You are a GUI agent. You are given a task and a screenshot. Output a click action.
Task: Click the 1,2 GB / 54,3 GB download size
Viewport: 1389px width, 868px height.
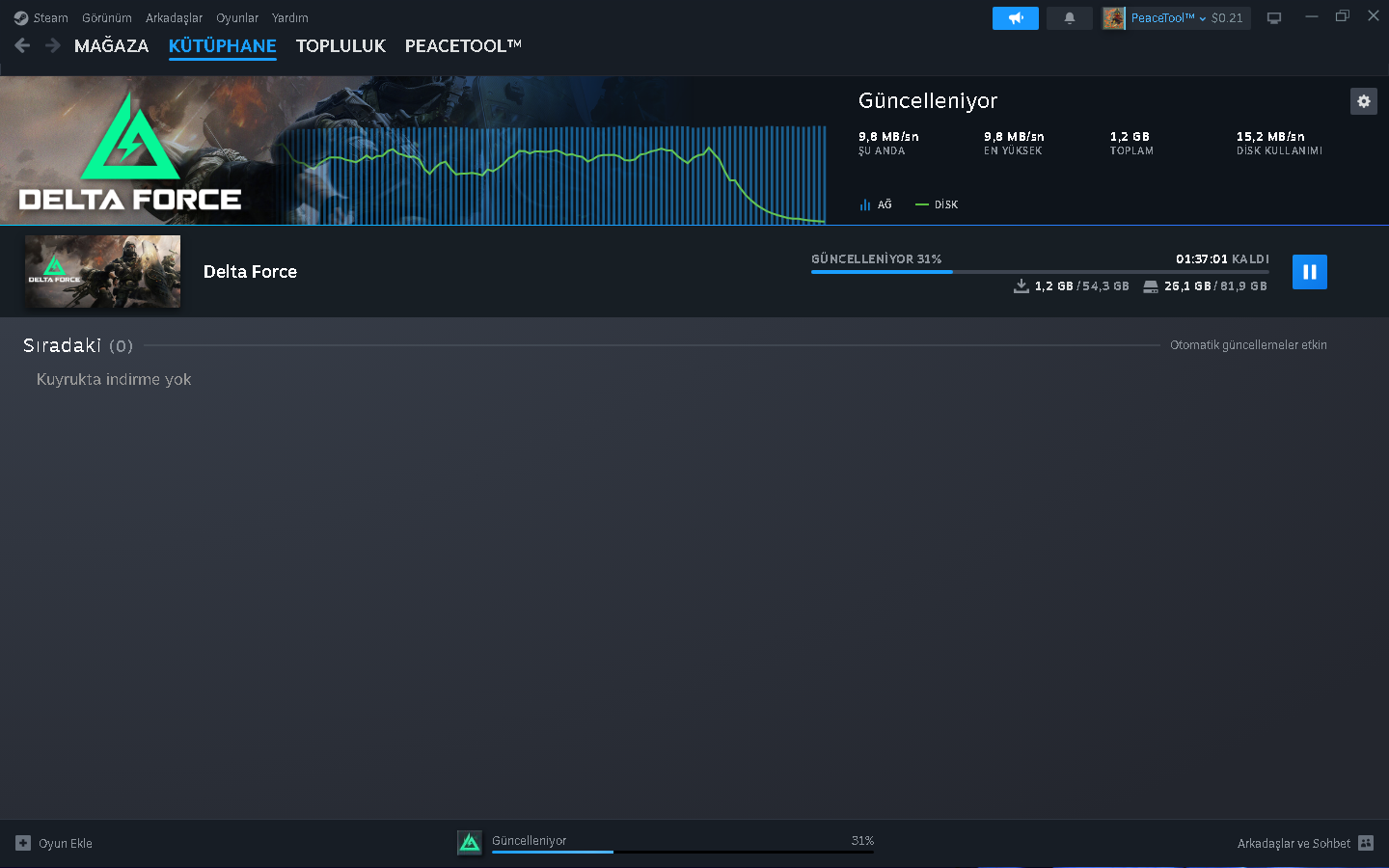coord(1081,286)
